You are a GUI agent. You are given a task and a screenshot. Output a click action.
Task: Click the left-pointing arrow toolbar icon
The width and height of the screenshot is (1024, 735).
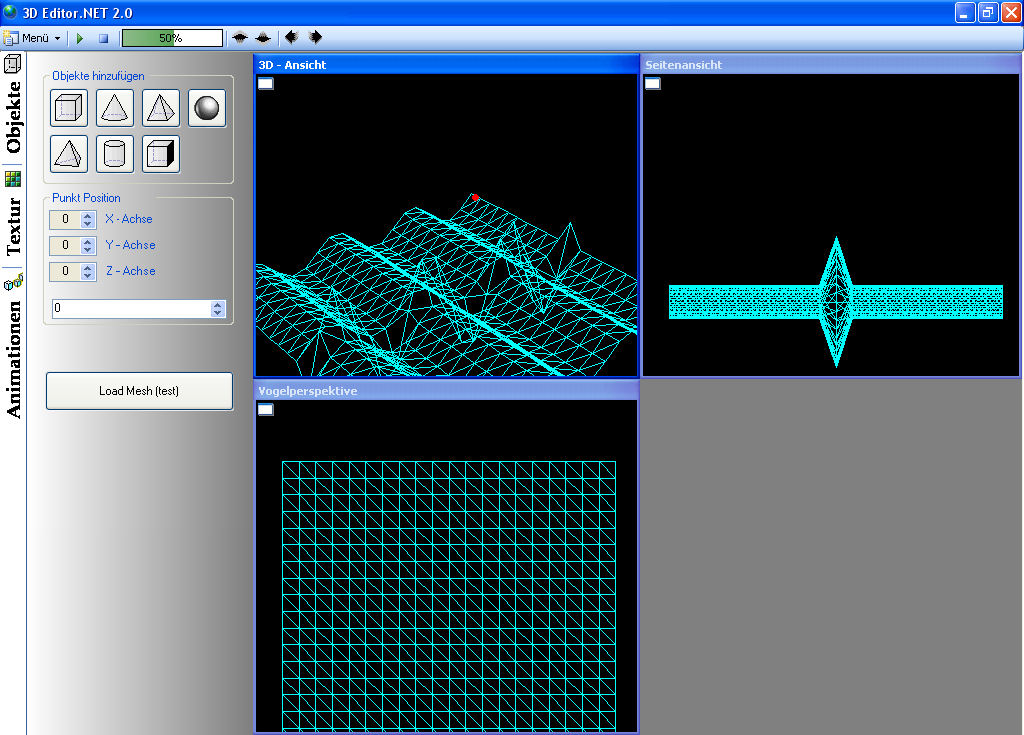(x=291, y=37)
